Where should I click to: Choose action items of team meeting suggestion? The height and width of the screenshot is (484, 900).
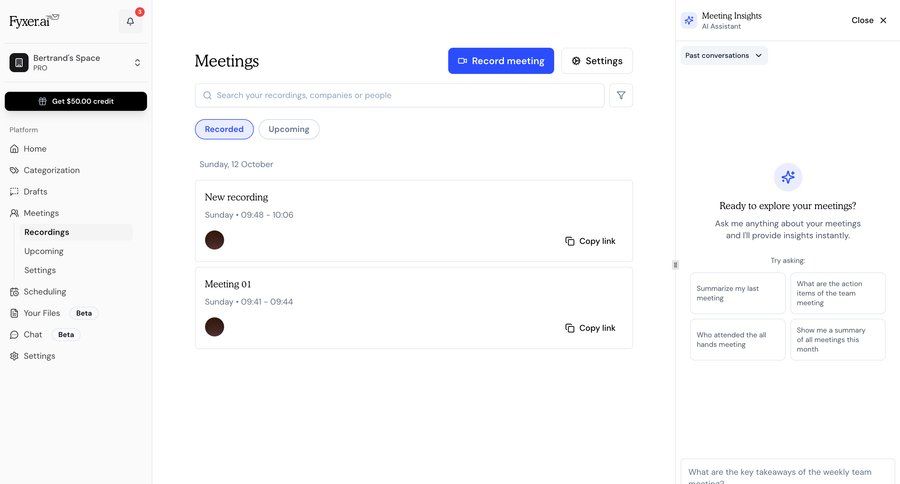point(838,293)
